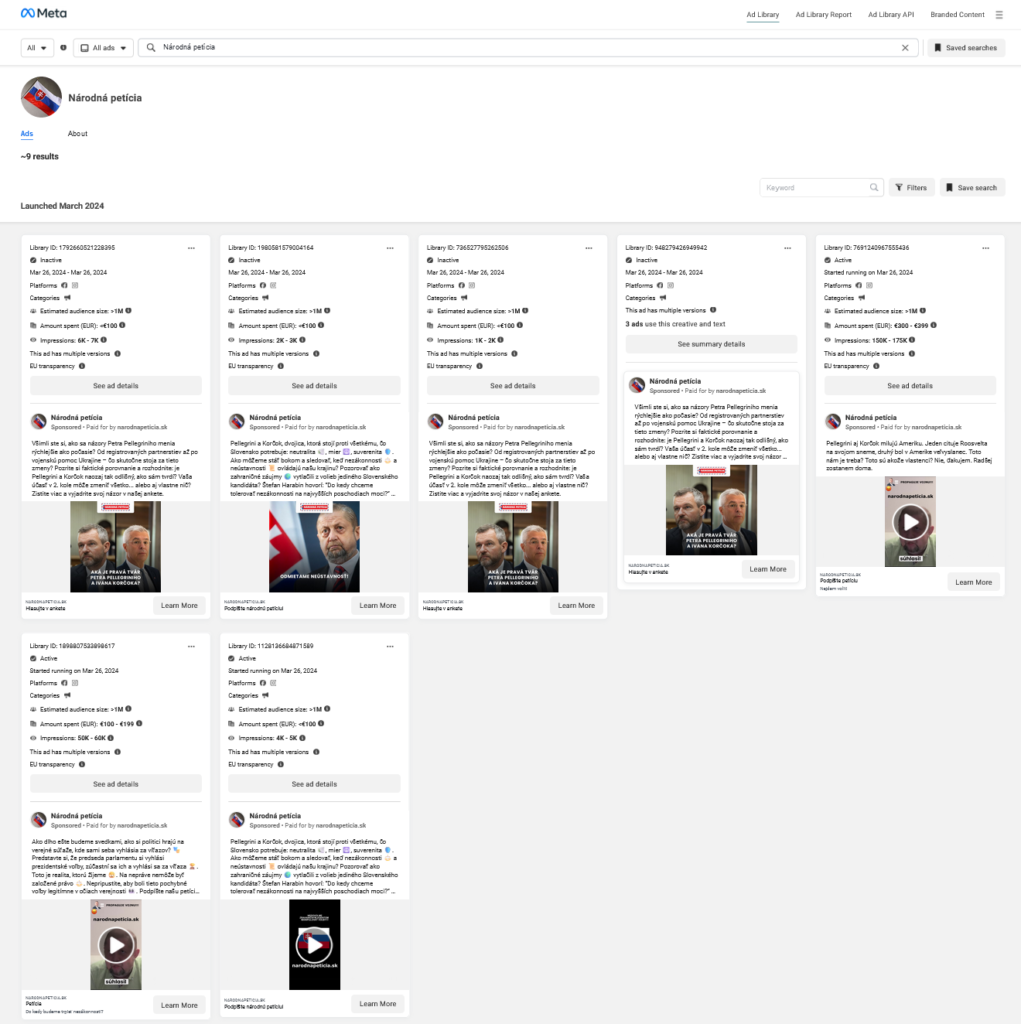The width and height of the screenshot is (1021, 1024).
Task: Click the Facebook platform icon on the 2K - 3K card
Action: click(263, 285)
